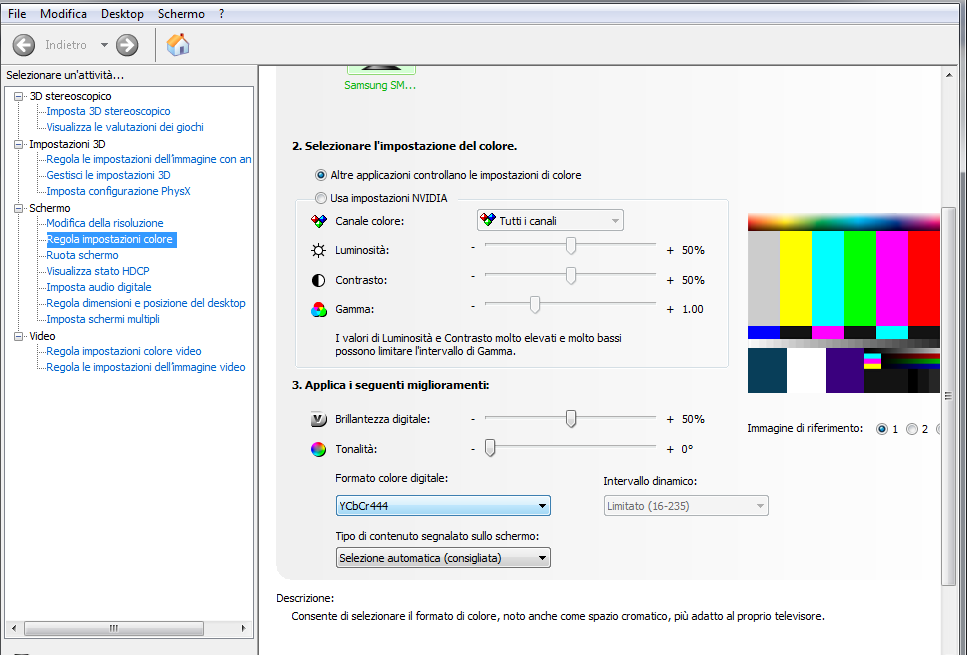967x655 pixels.
Task: Open 'Tipo di contenuto segnalato' dropdown
Action: pyautogui.click(x=442, y=557)
